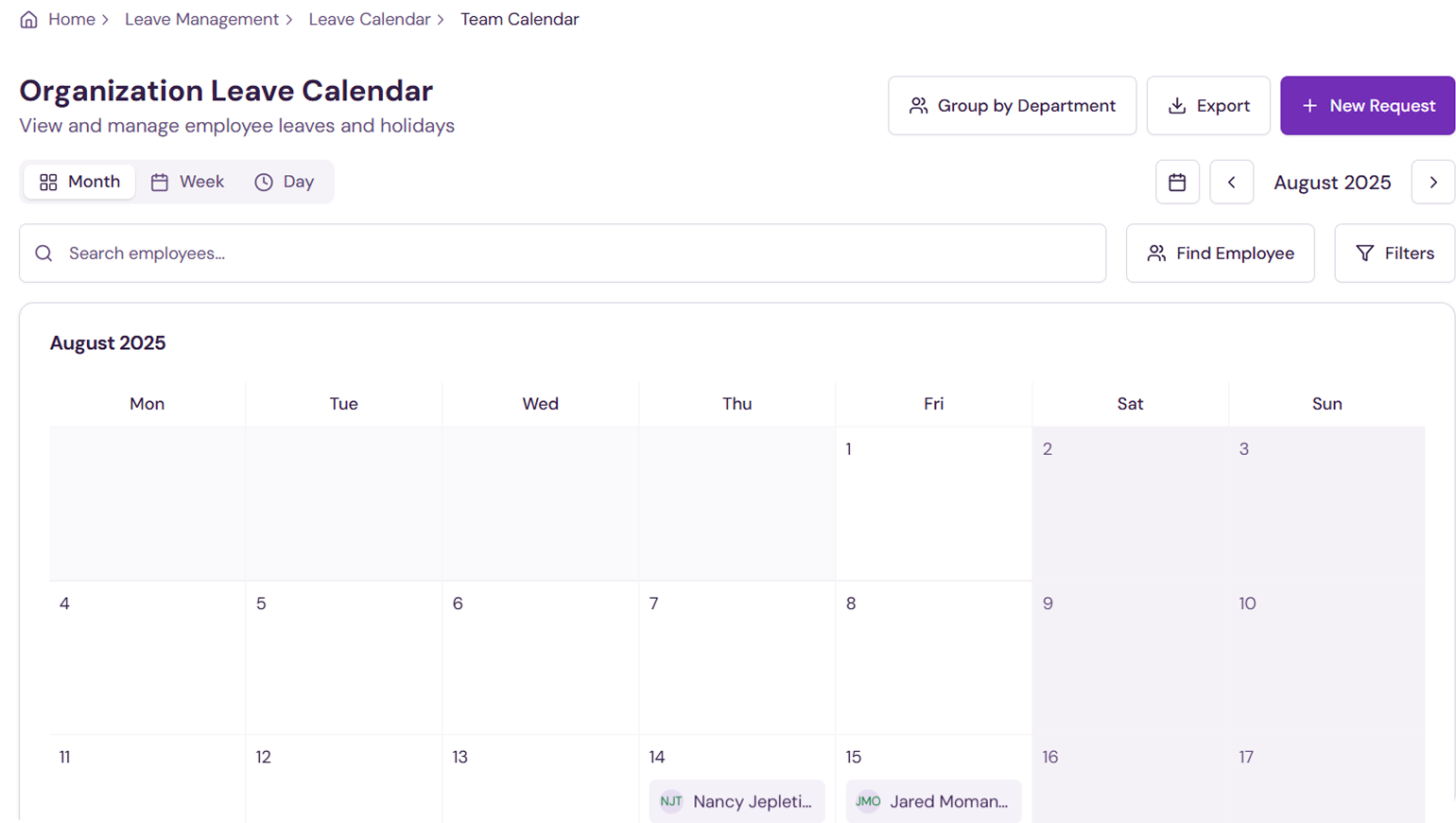Screen dimensions: 1456x823
Task: Click the magnifier icon in search box
Action: (43, 254)
